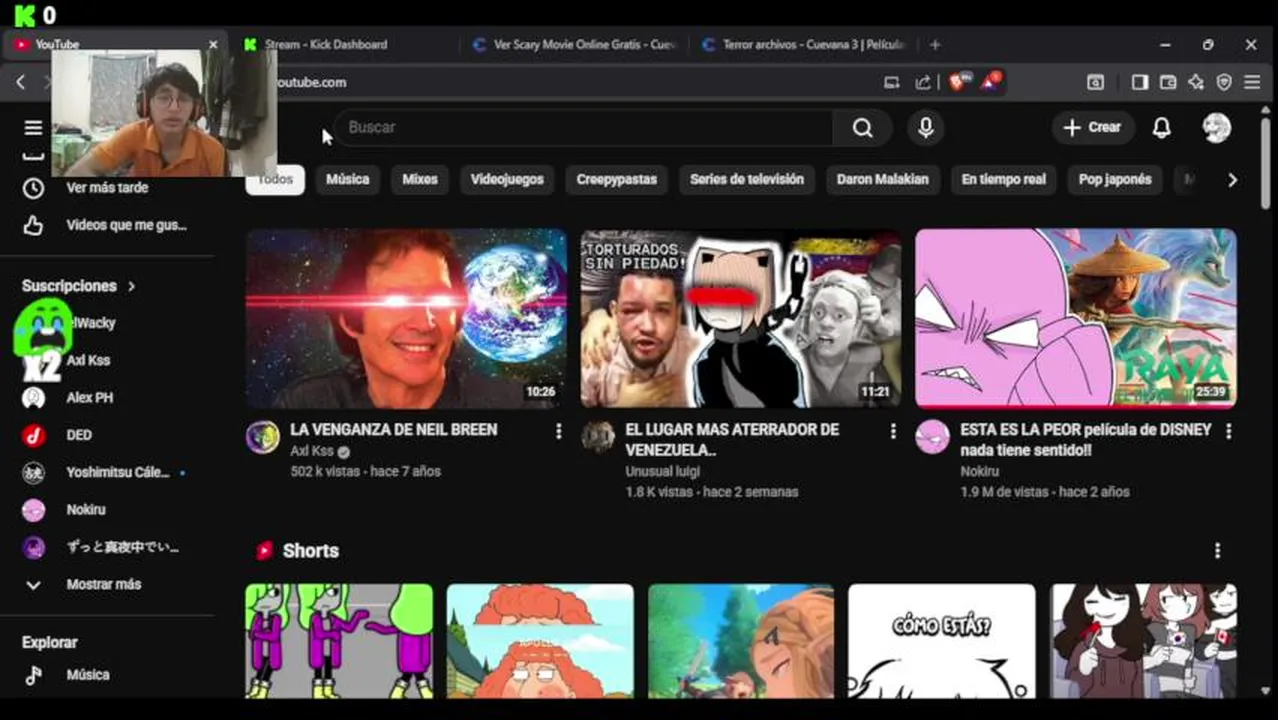Select the Daron Malakian chip

coord(883,179)
